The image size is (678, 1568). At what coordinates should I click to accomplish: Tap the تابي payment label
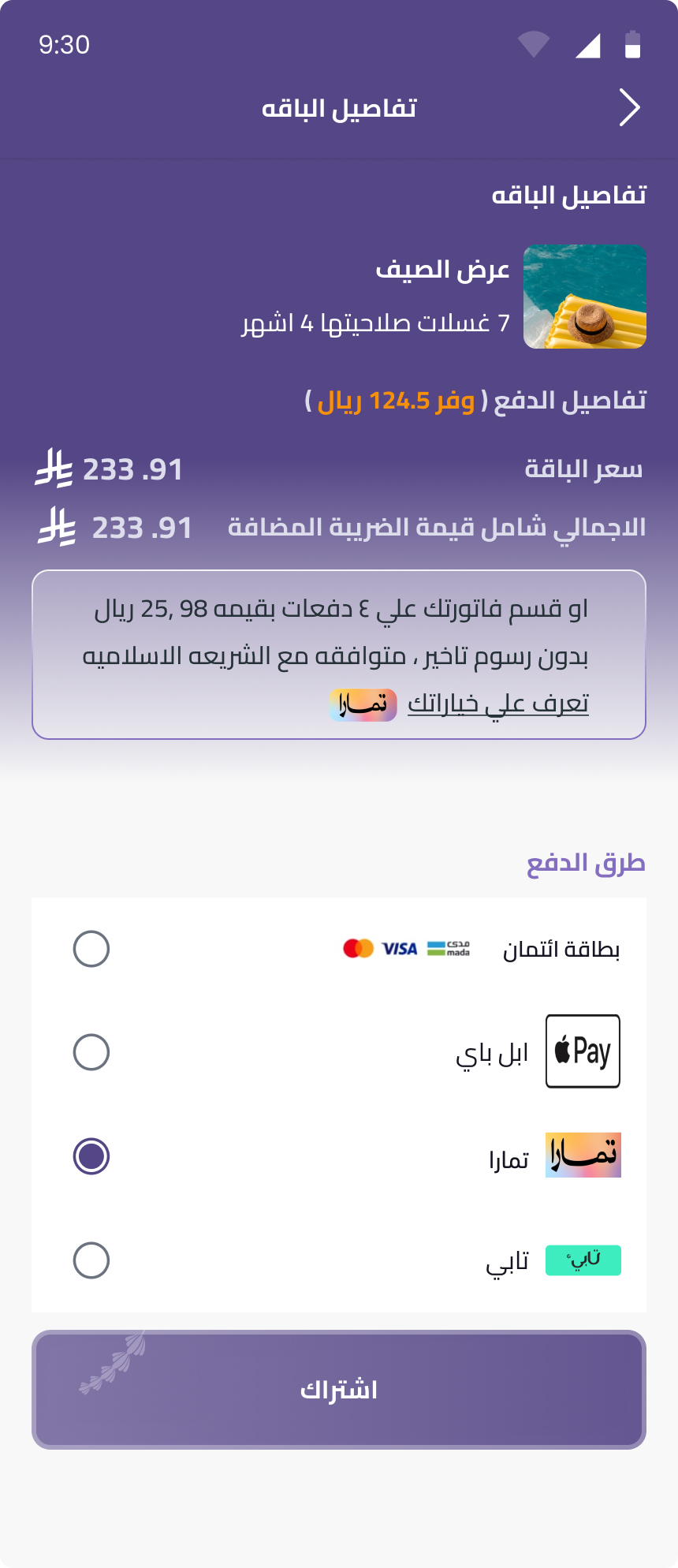507,1262
